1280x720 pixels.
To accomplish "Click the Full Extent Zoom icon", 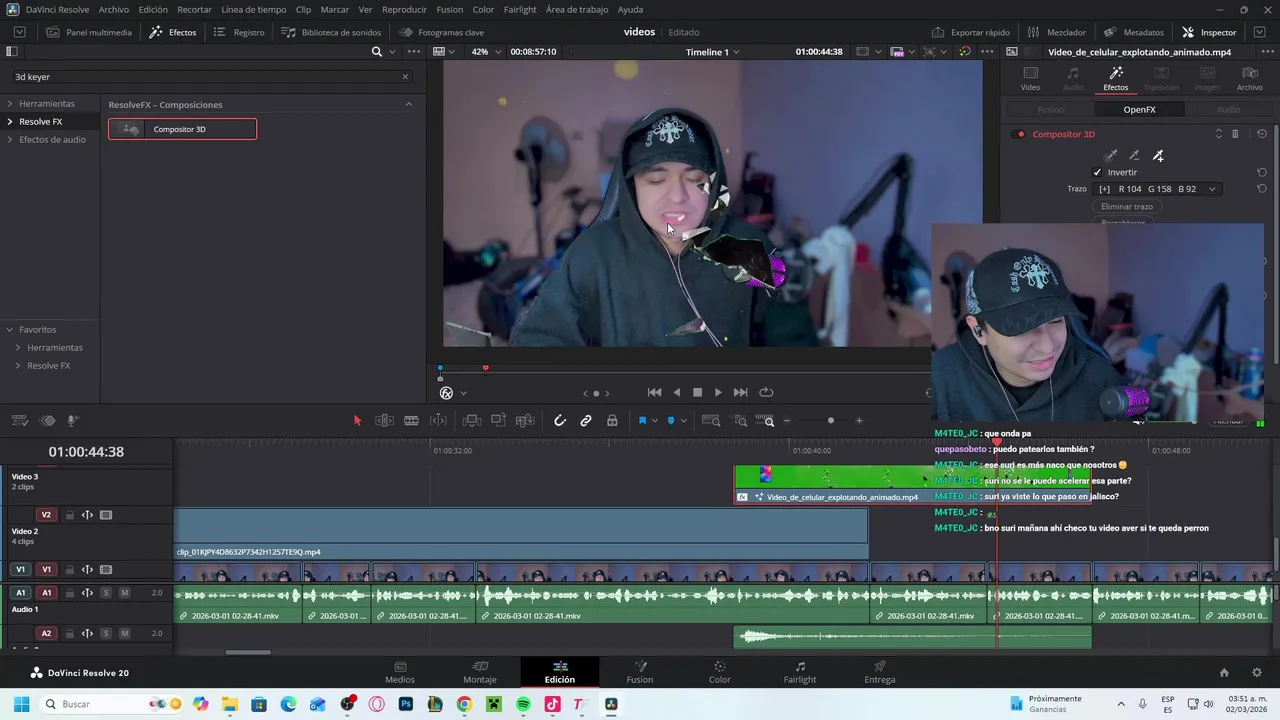I will [711, 421].
